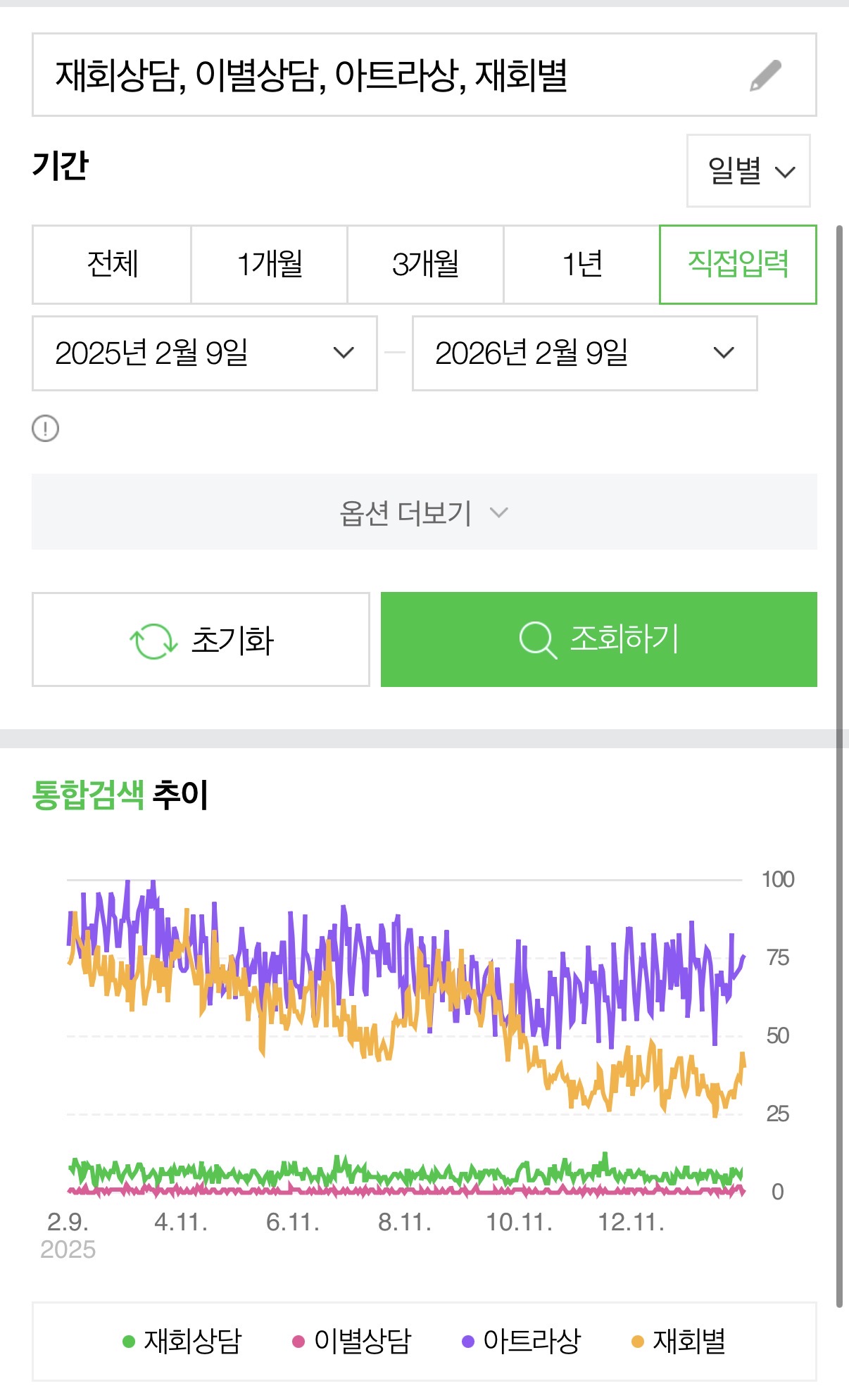Select the 3개월 period tab
The height and width of the screenshot is (1400, 849).
[425, 265]
